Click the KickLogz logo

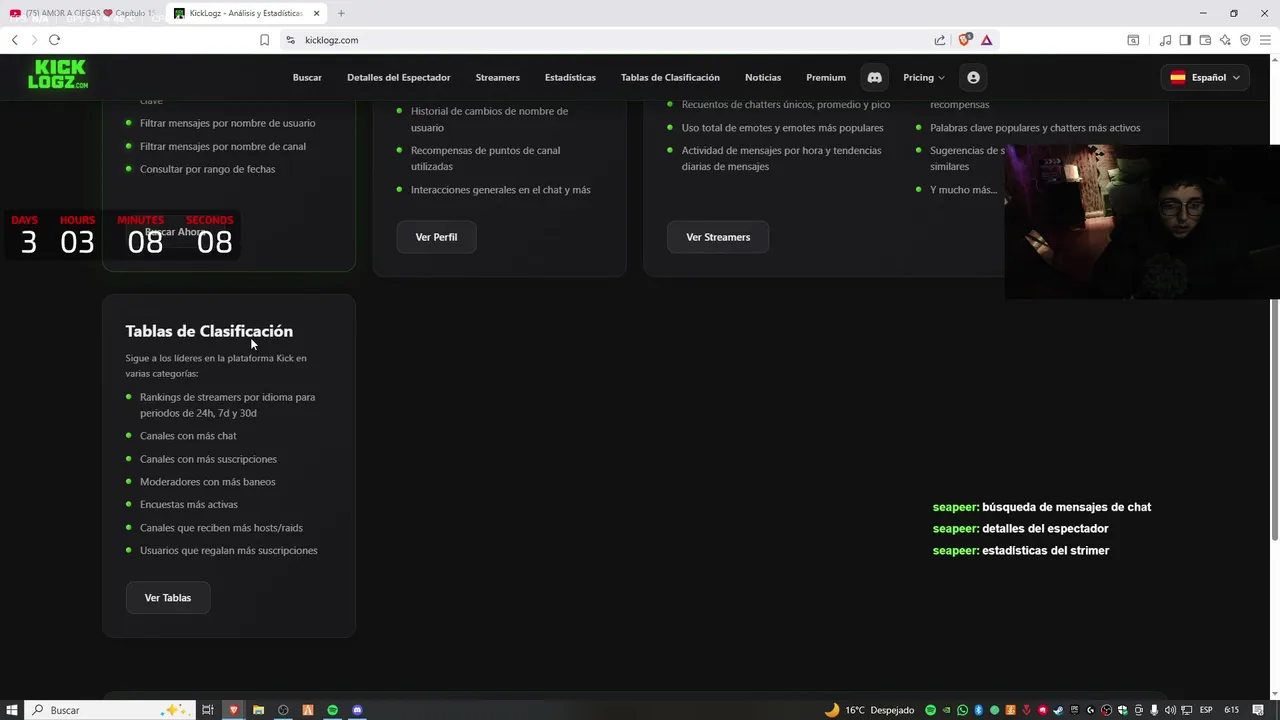click(57, 75)
